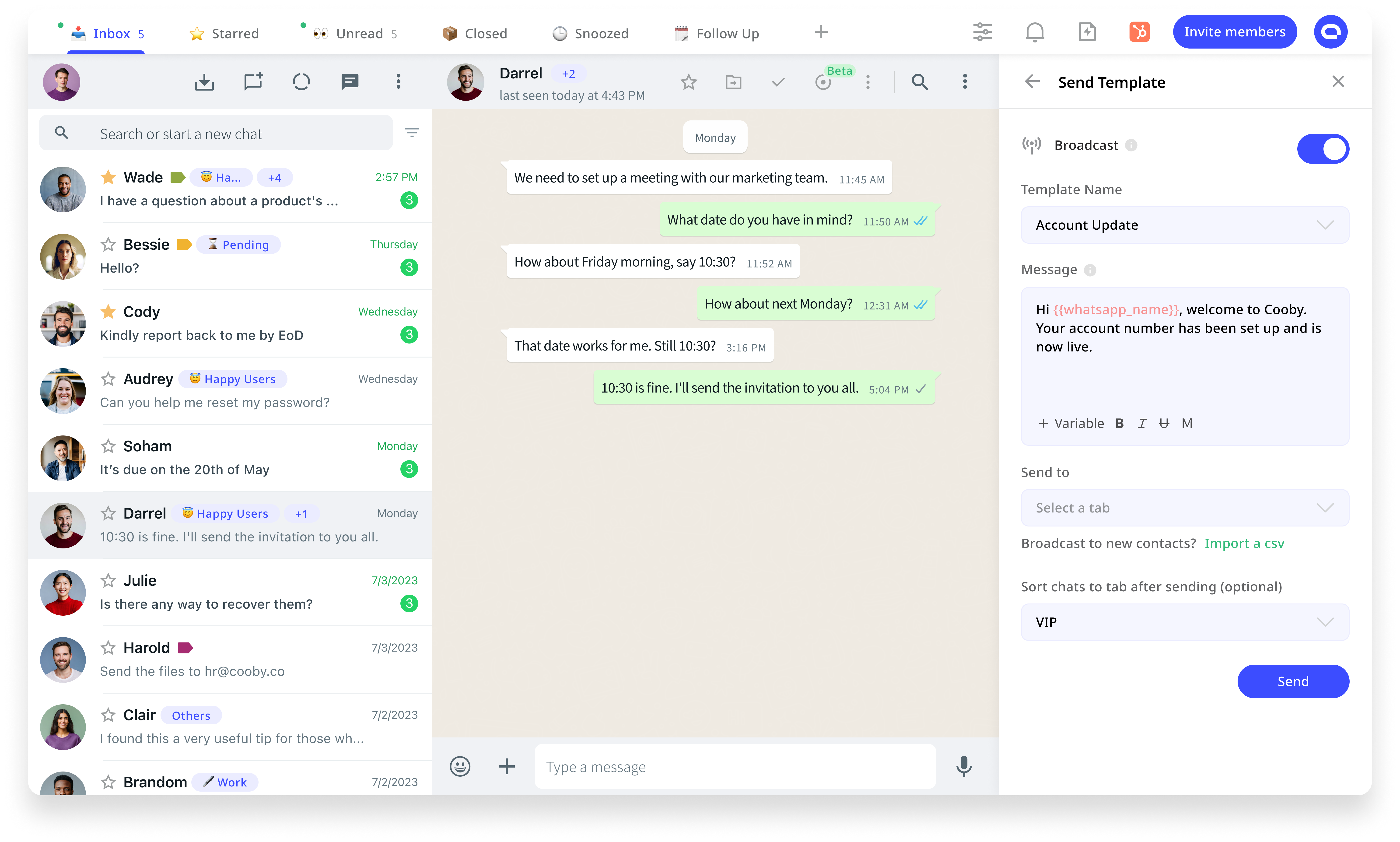Star the Darrel conversation from the header
The height and width of the screenshot is (842, 1400).
point(689,82)
